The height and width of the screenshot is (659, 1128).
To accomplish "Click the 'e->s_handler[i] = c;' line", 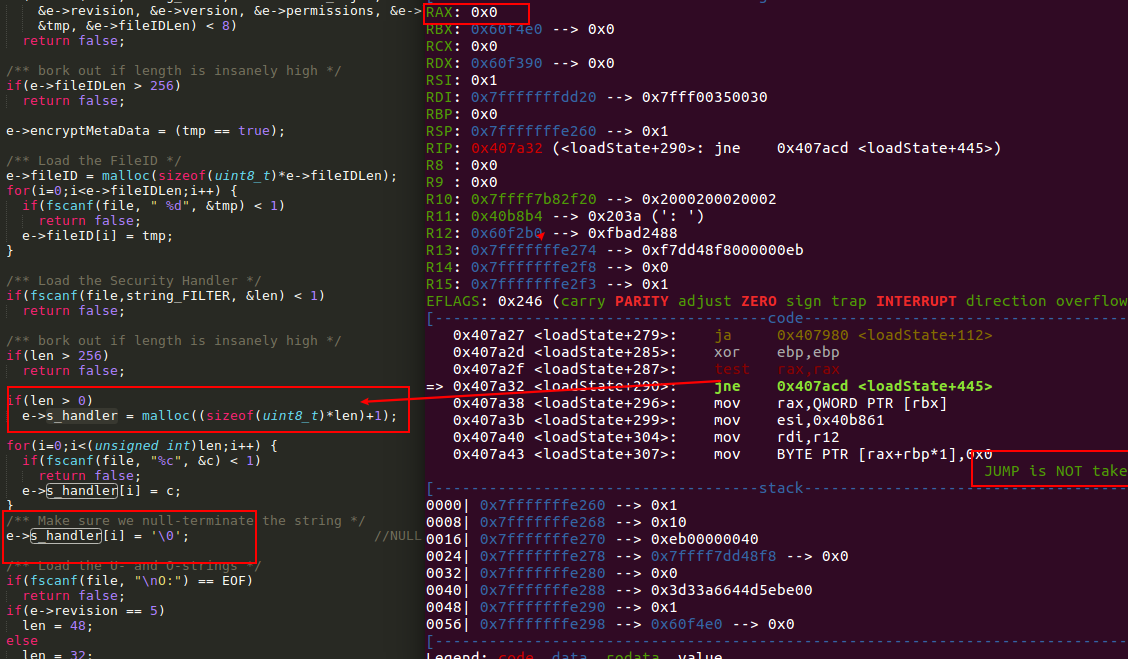I will pos(101,491).
